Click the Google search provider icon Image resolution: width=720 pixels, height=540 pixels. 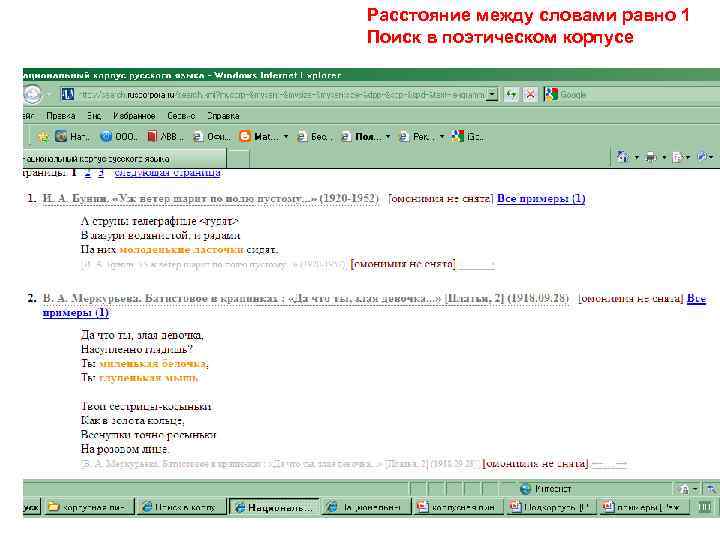point(551,95)
